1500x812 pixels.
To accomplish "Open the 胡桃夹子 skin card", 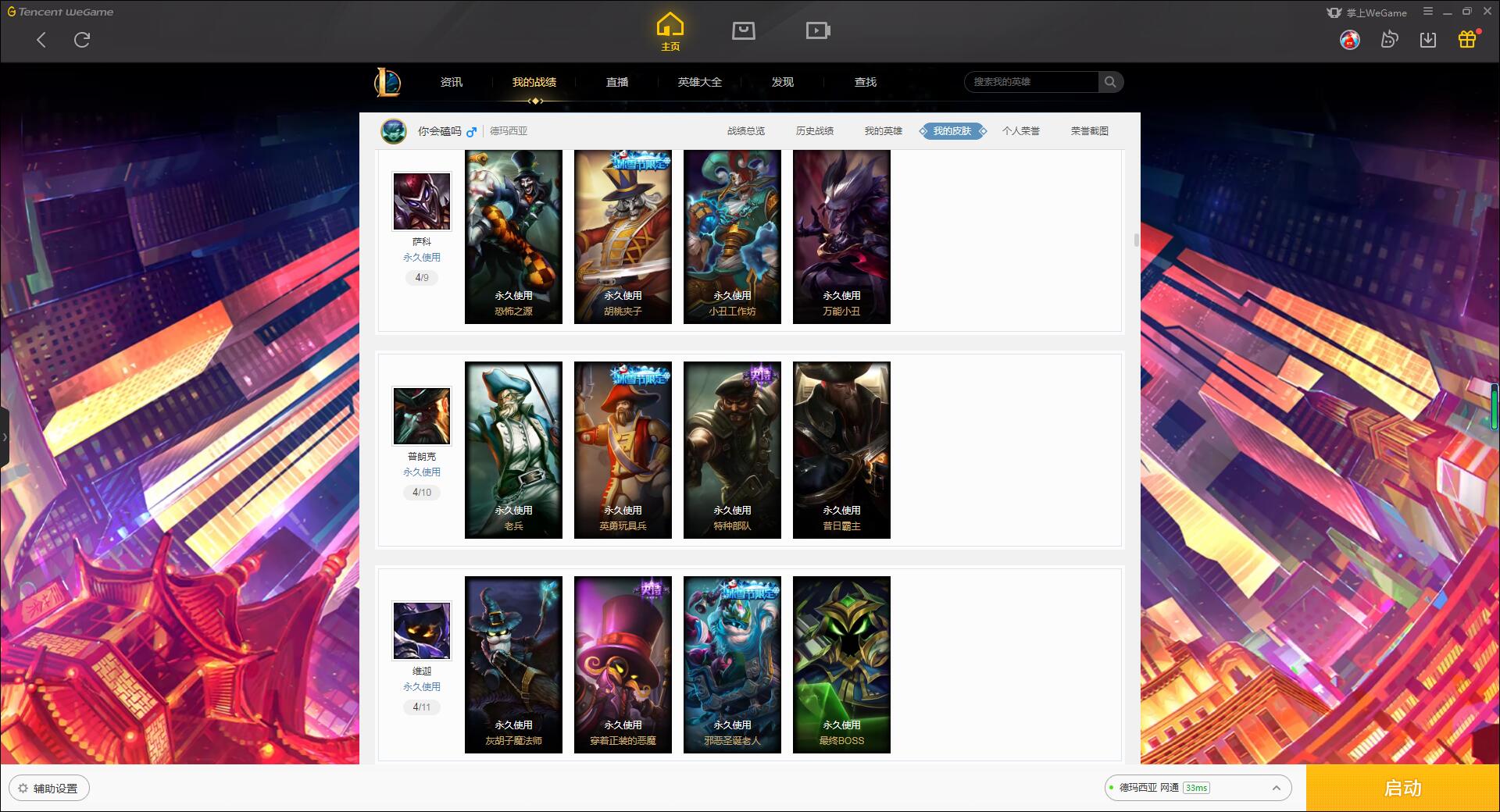I will (623, 237).
